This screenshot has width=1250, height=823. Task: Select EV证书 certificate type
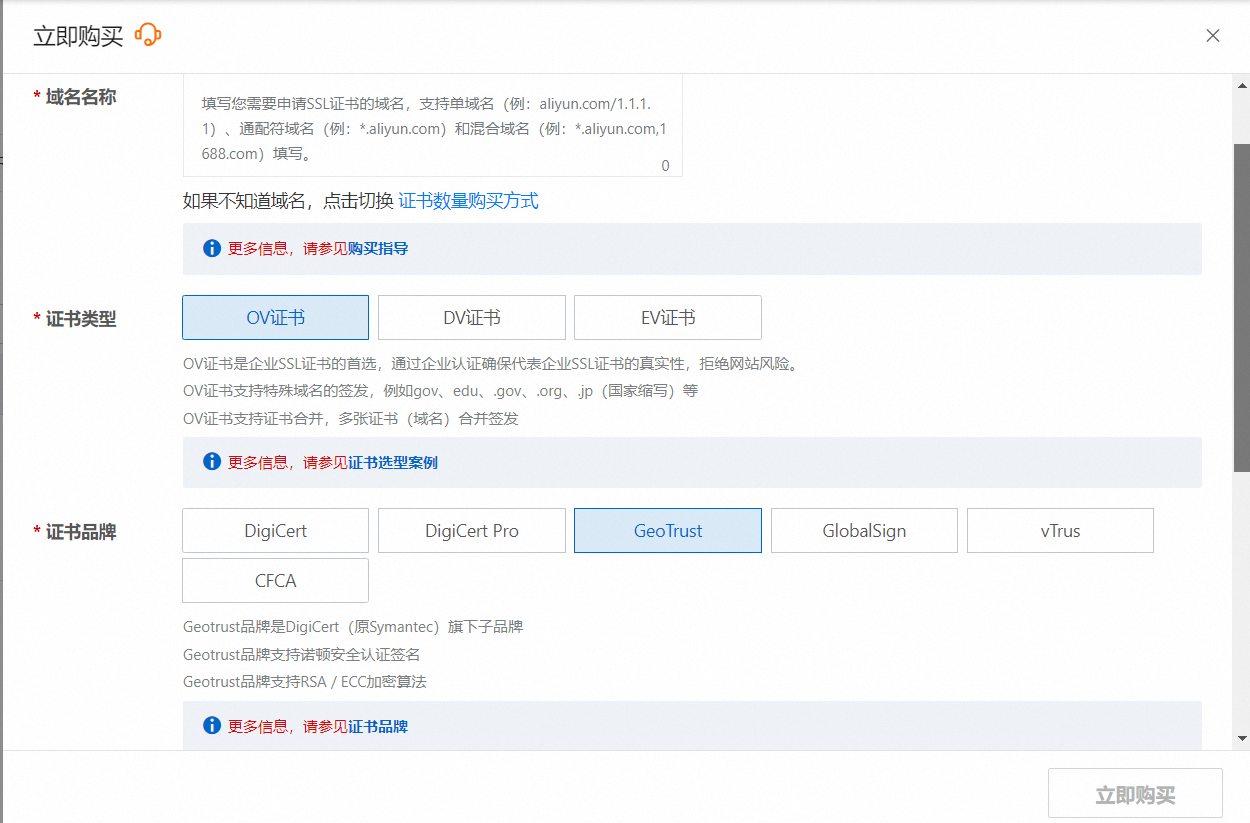(667, 318)
